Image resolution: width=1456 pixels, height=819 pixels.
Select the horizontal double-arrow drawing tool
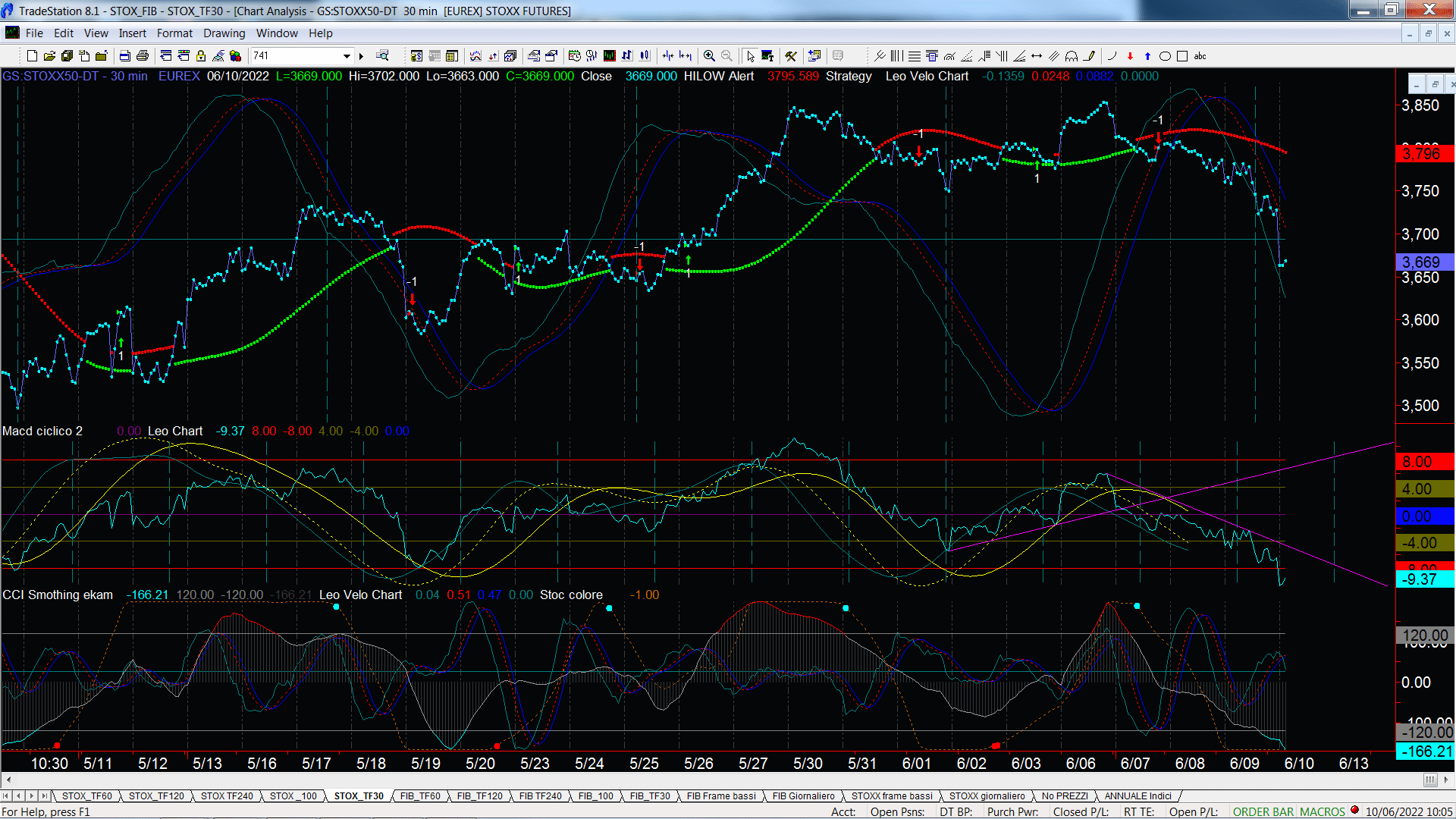coord(1037,56)
